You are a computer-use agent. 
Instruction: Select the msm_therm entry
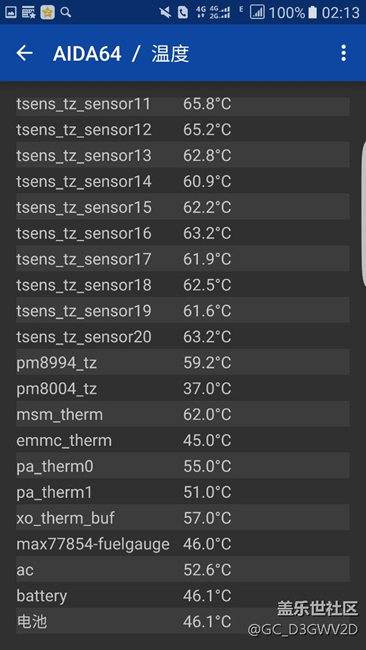pos(183,414)
